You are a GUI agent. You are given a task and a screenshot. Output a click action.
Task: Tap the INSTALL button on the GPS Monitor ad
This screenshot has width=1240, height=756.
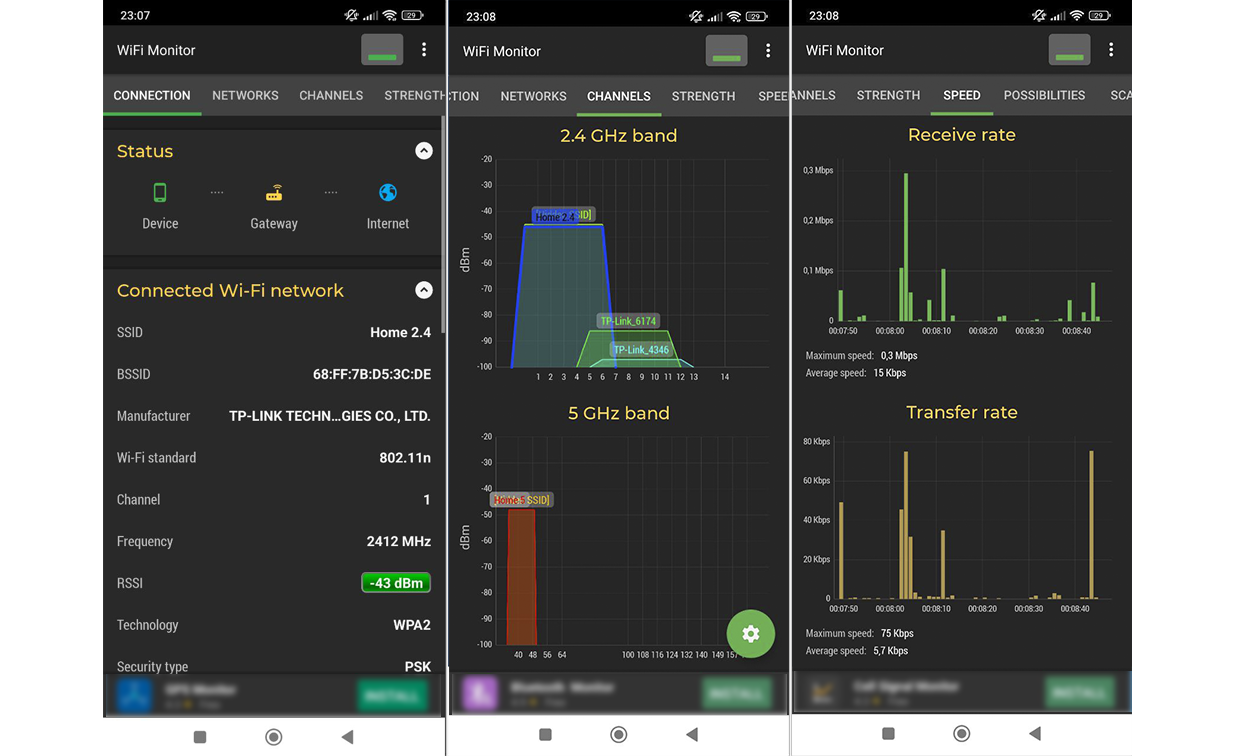[392, 695]
